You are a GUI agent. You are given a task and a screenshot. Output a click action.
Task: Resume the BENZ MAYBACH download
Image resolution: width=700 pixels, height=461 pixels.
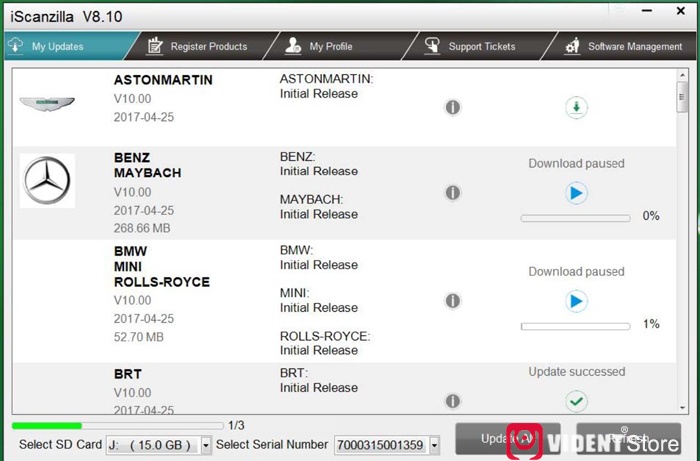(x=576, y=193)
